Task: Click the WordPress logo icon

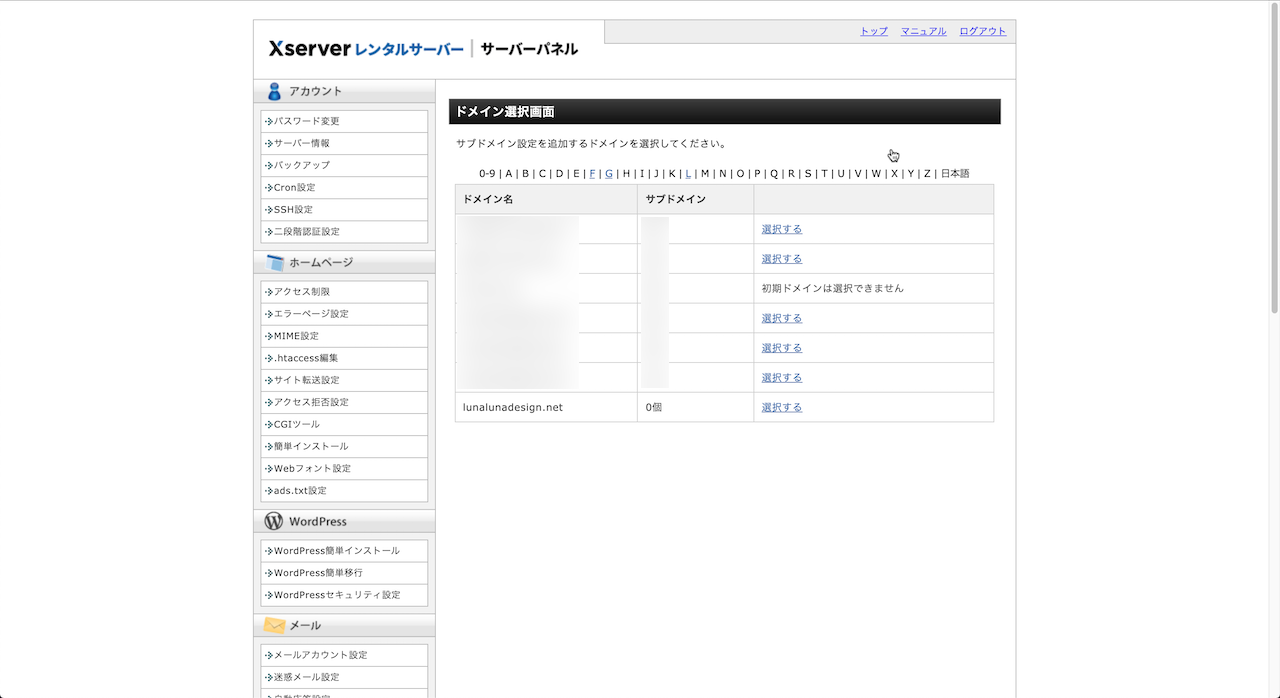Action: click(274, 521)
